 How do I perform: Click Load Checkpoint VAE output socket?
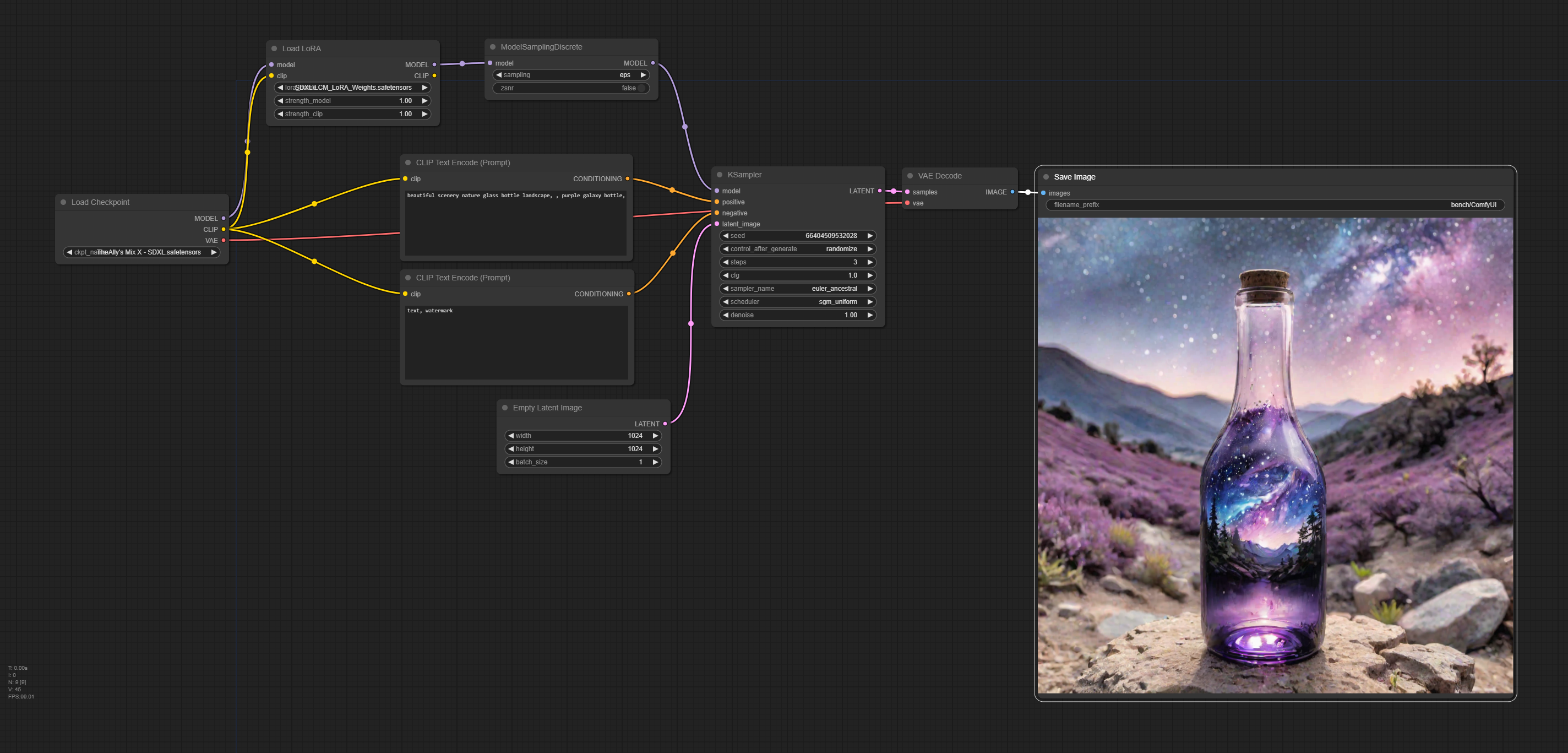pyautogui.click(x=224, y=241)
